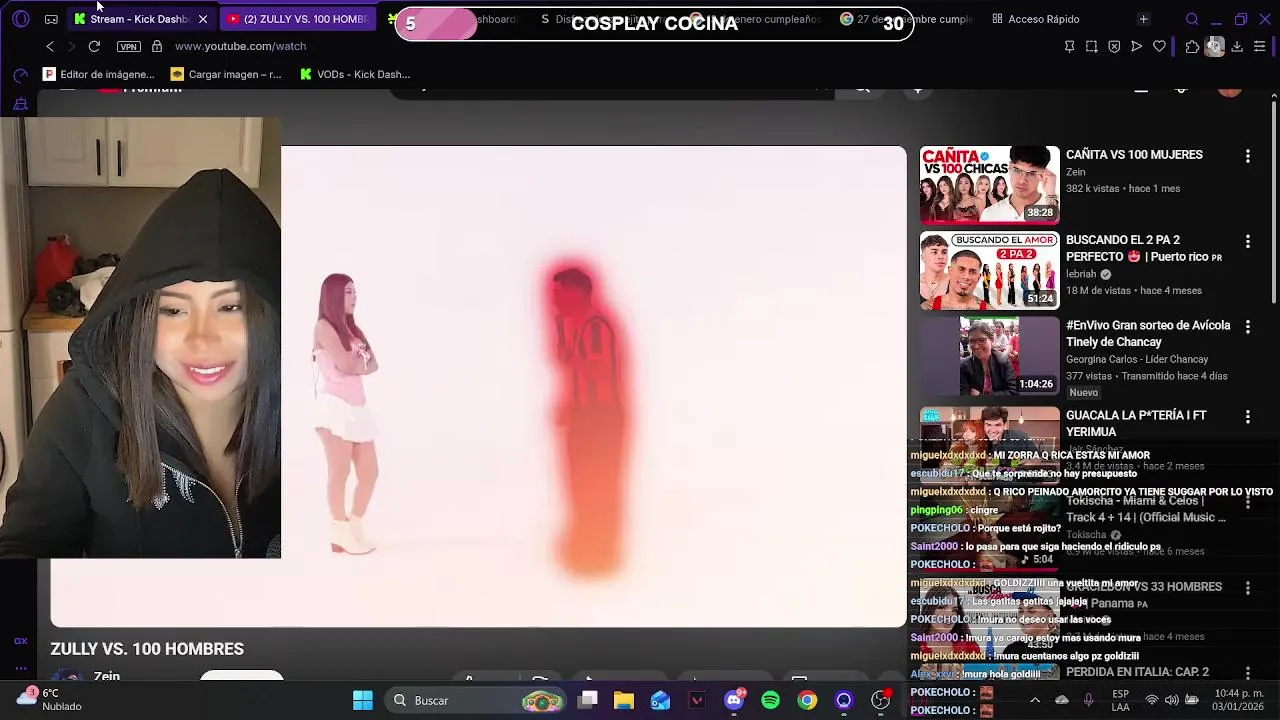This screenshot has height=720, width=1280.
Task: Toggle the VPN badge in address bar
Action: coord(129,46)
